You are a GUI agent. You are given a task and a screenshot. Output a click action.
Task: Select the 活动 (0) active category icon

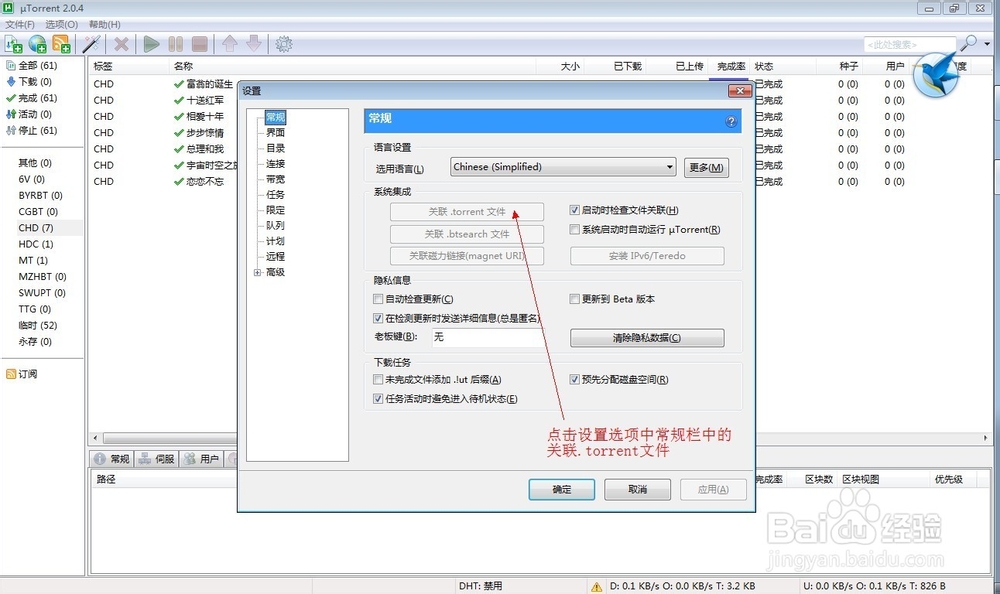tap(11, 114)
